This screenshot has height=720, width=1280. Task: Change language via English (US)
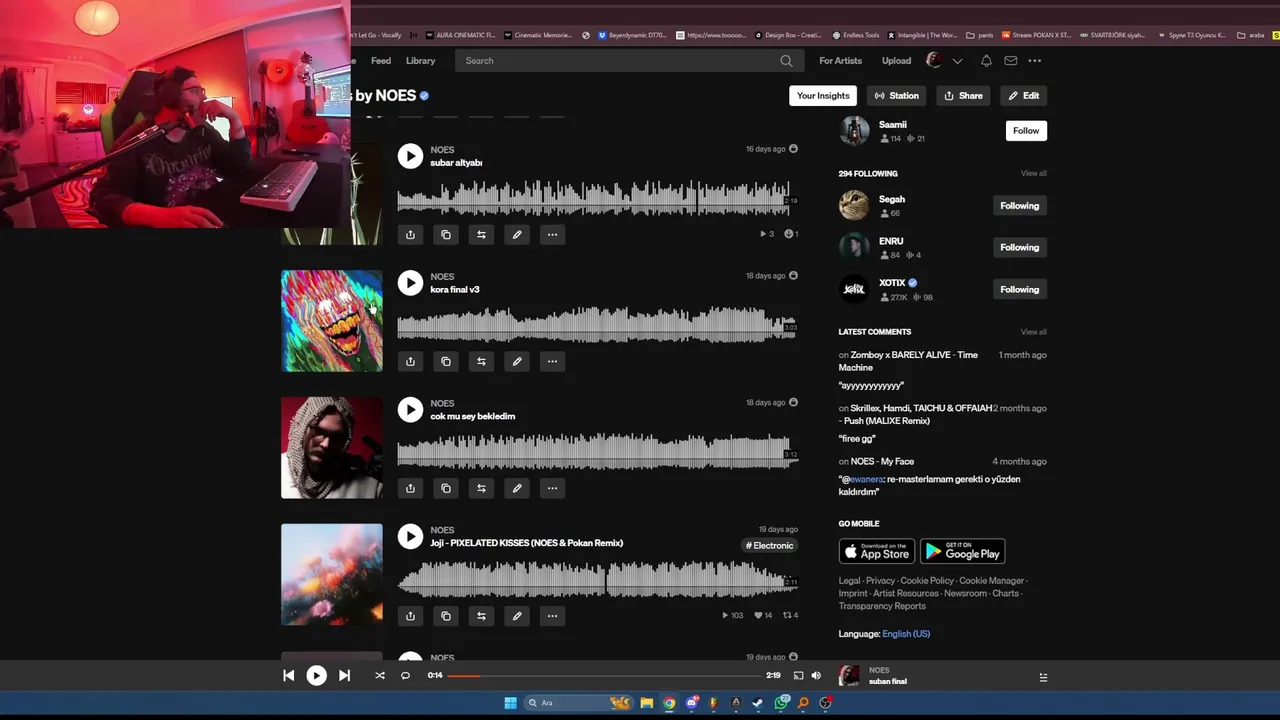point(906,634)
